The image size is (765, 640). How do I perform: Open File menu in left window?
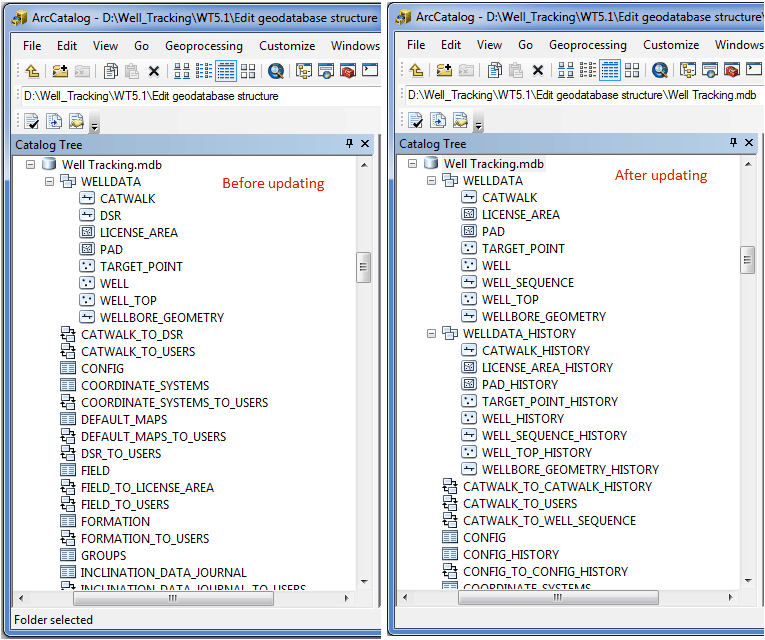coord(32,46)
